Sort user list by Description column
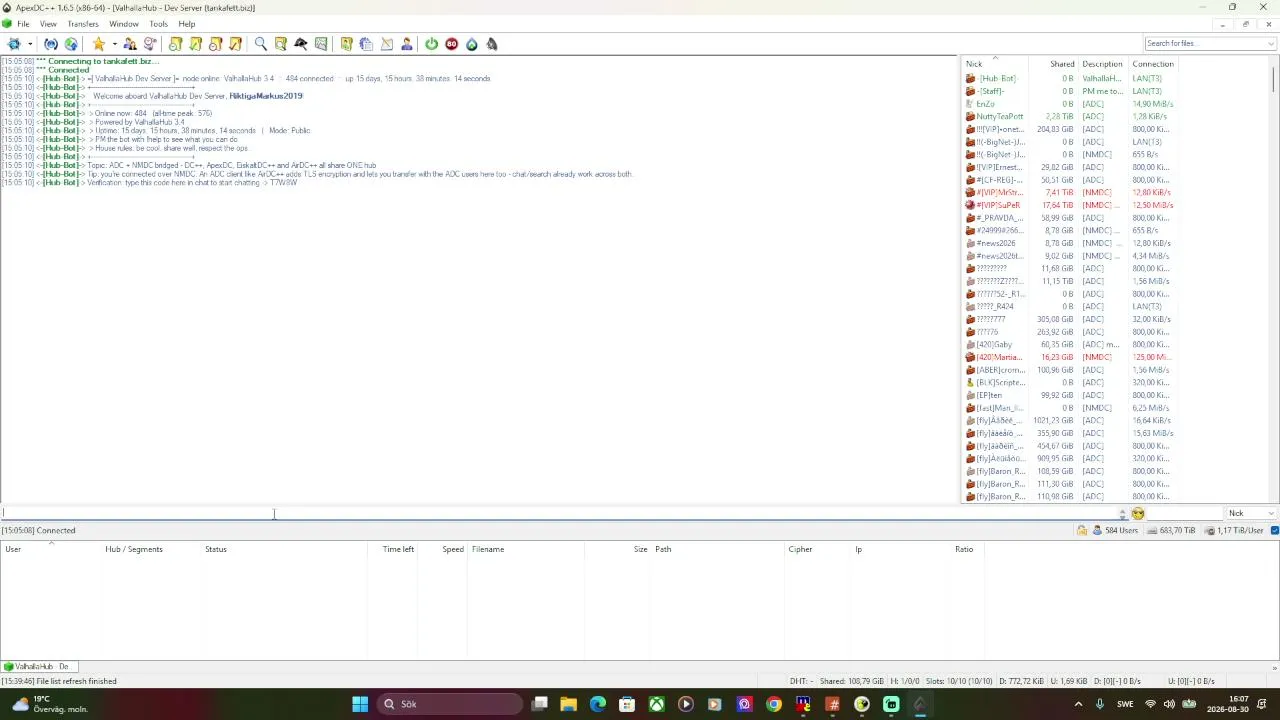This screenshot has height=720, width=1280. (x=1102, y=64)
